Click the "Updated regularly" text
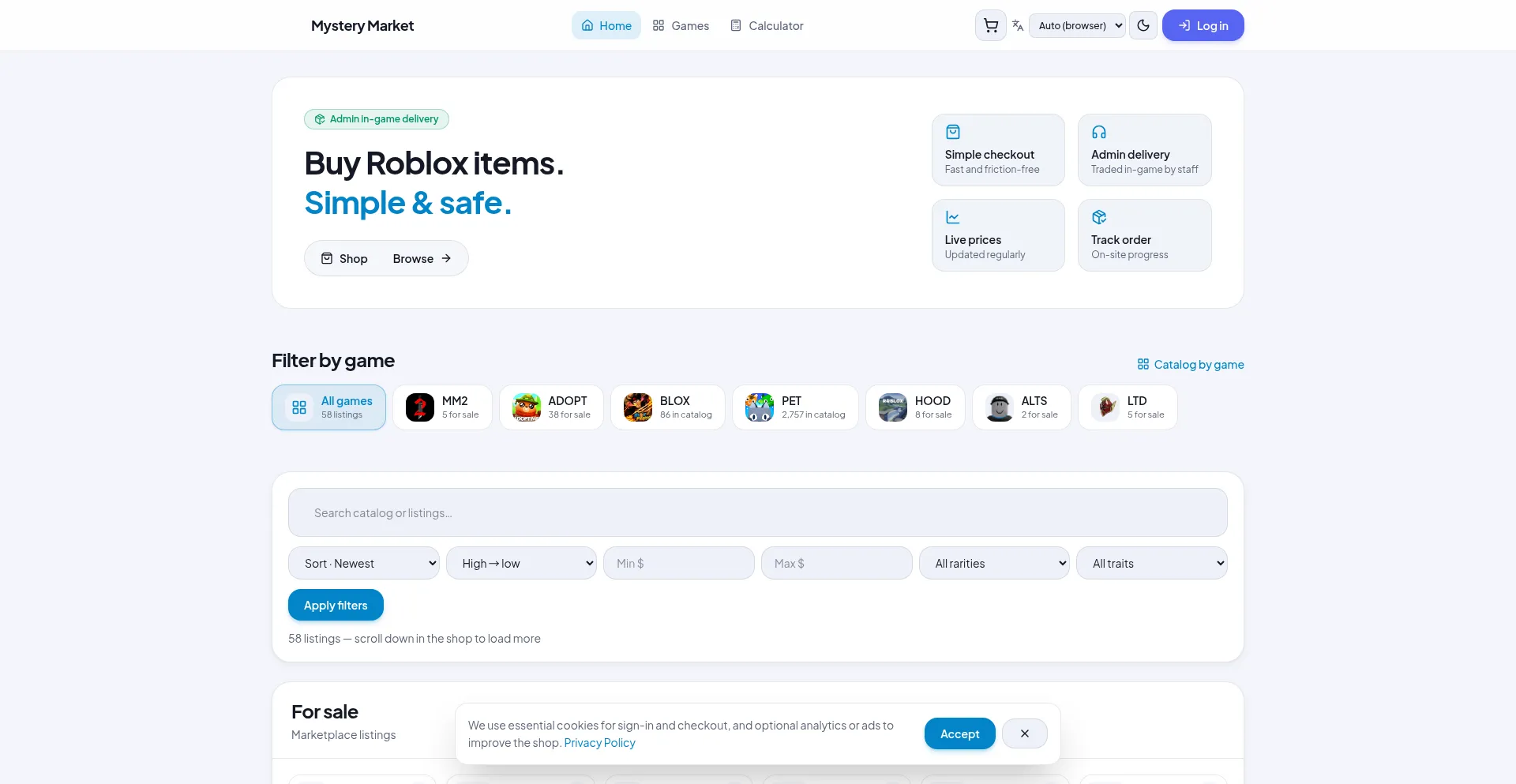This screenshot has height=784, width=1516. click(x=985, y=255)
